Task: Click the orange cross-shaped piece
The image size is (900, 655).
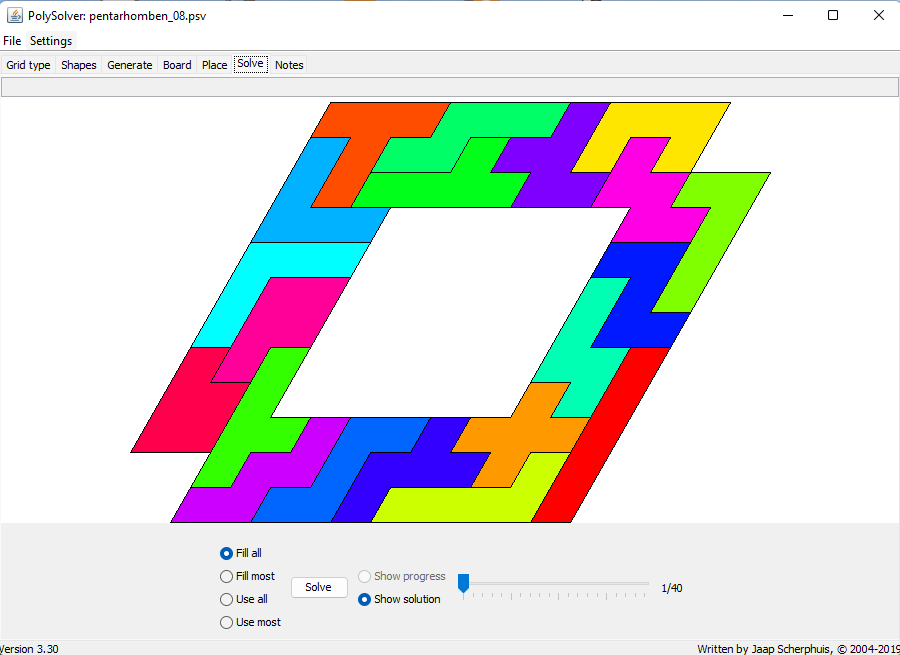Action: click(519, 435)
